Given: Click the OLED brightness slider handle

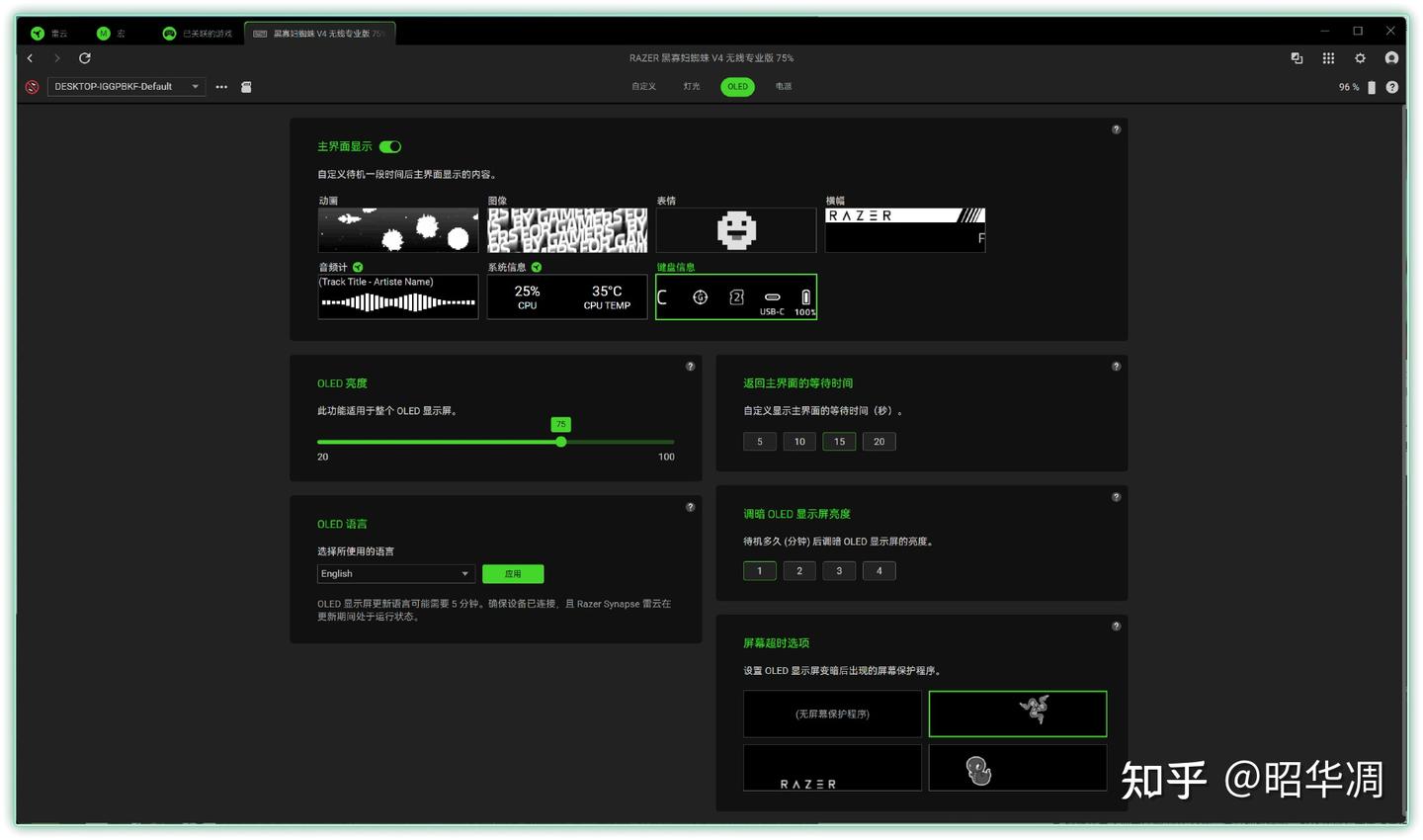Looking at the screenshot, I should point(561,442).
